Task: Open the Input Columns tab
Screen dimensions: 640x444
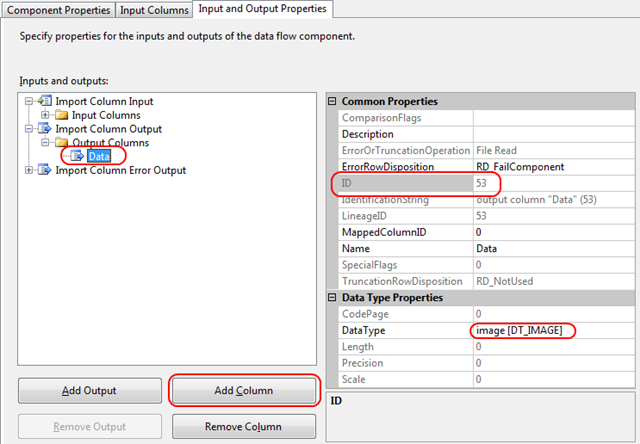Action: (x=155, y=10)
